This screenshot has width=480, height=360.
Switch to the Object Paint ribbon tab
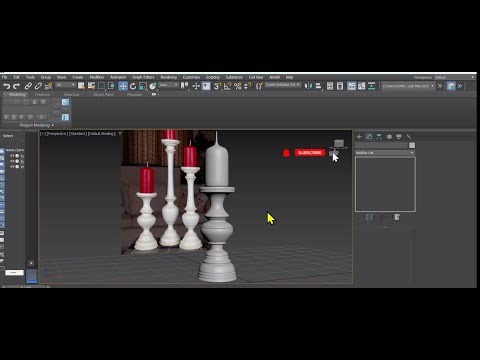click(103, 95)
